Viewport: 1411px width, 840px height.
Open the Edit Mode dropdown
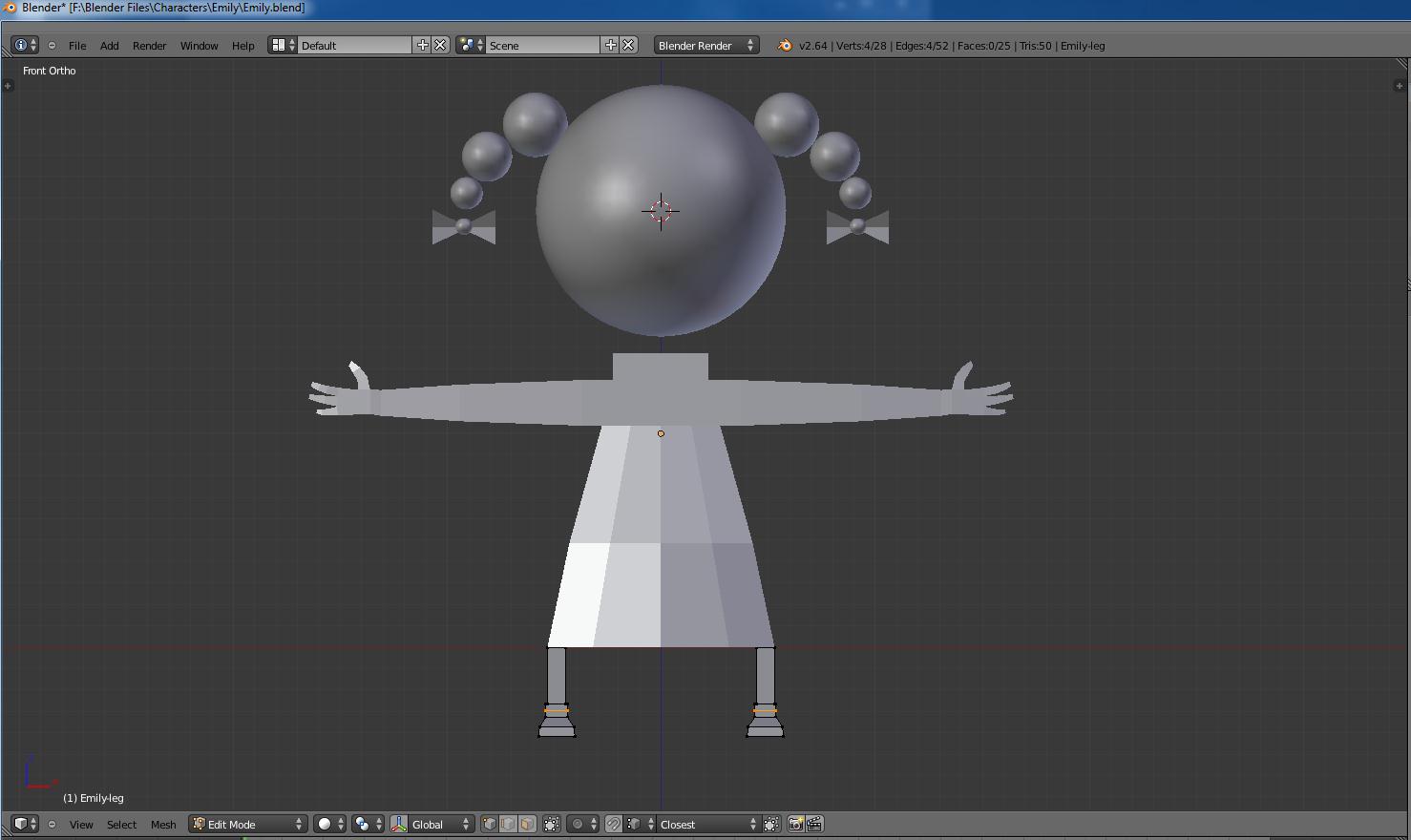click(248, 824)
